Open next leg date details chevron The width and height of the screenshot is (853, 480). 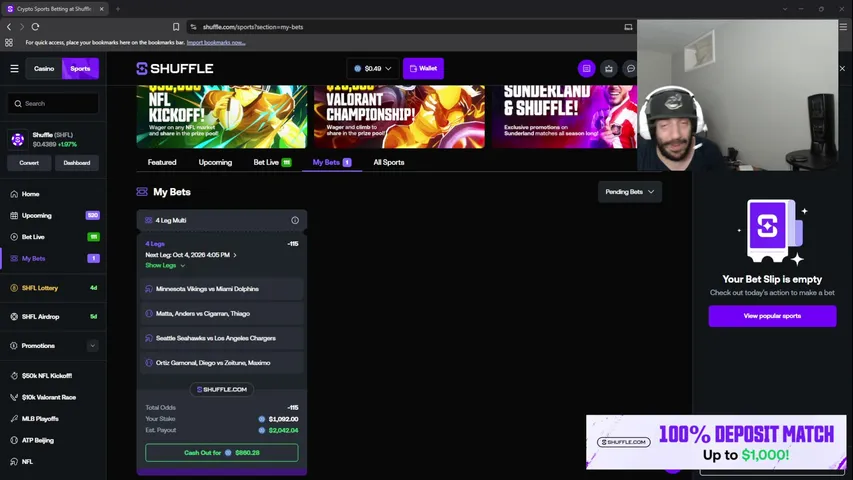pos(234,255)
